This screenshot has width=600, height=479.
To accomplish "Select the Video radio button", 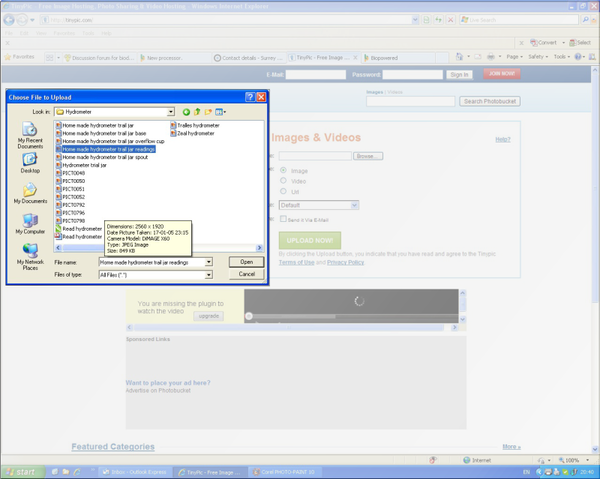I will (284, 181).
